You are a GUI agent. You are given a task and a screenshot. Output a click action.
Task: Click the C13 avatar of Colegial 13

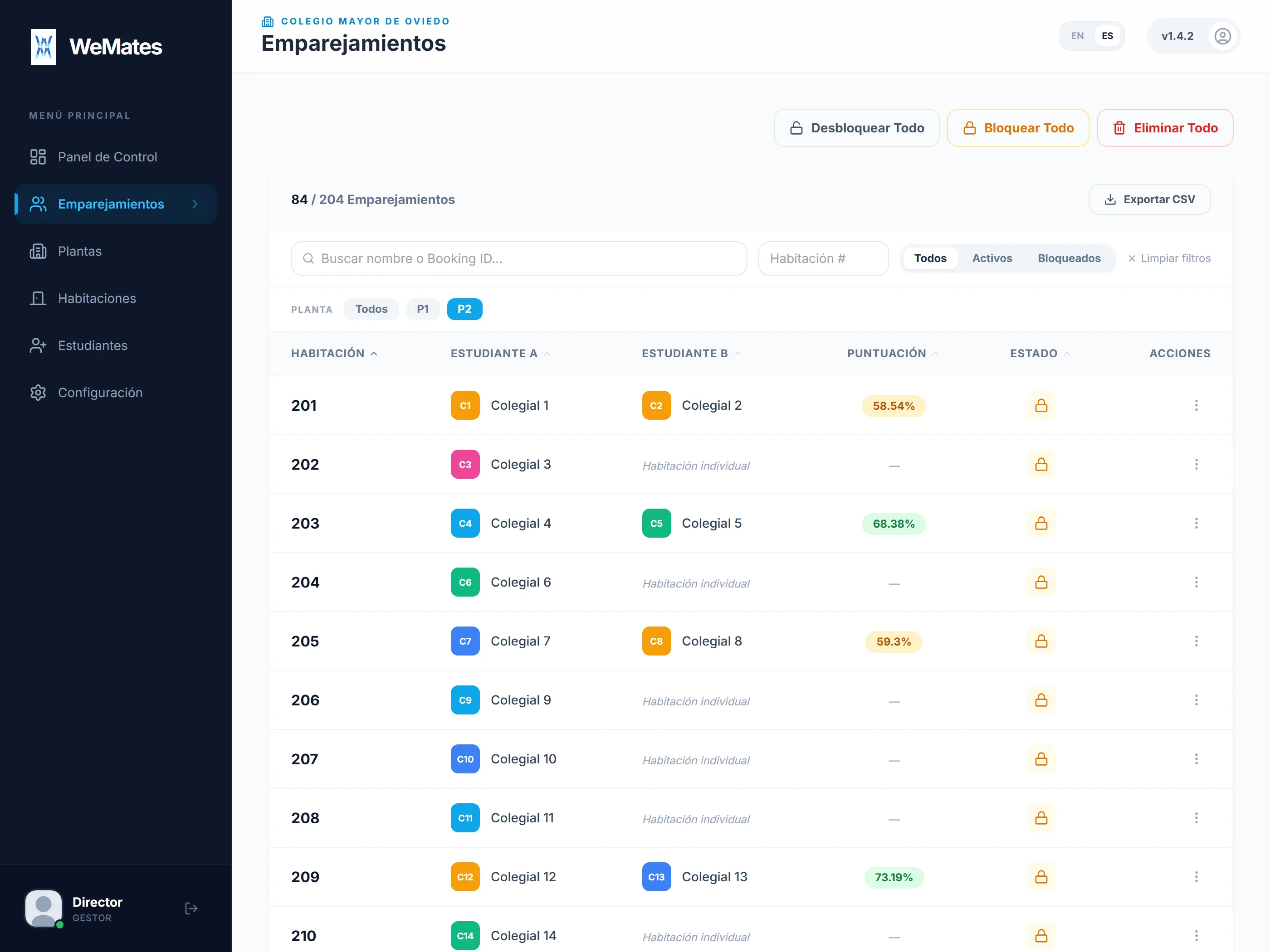pyautogui.click(x=656, y=877)
